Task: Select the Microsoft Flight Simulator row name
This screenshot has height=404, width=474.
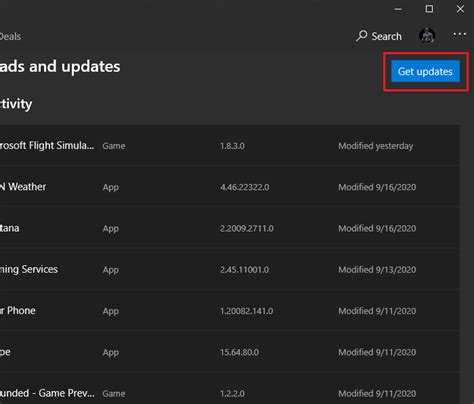Action: 47,146
